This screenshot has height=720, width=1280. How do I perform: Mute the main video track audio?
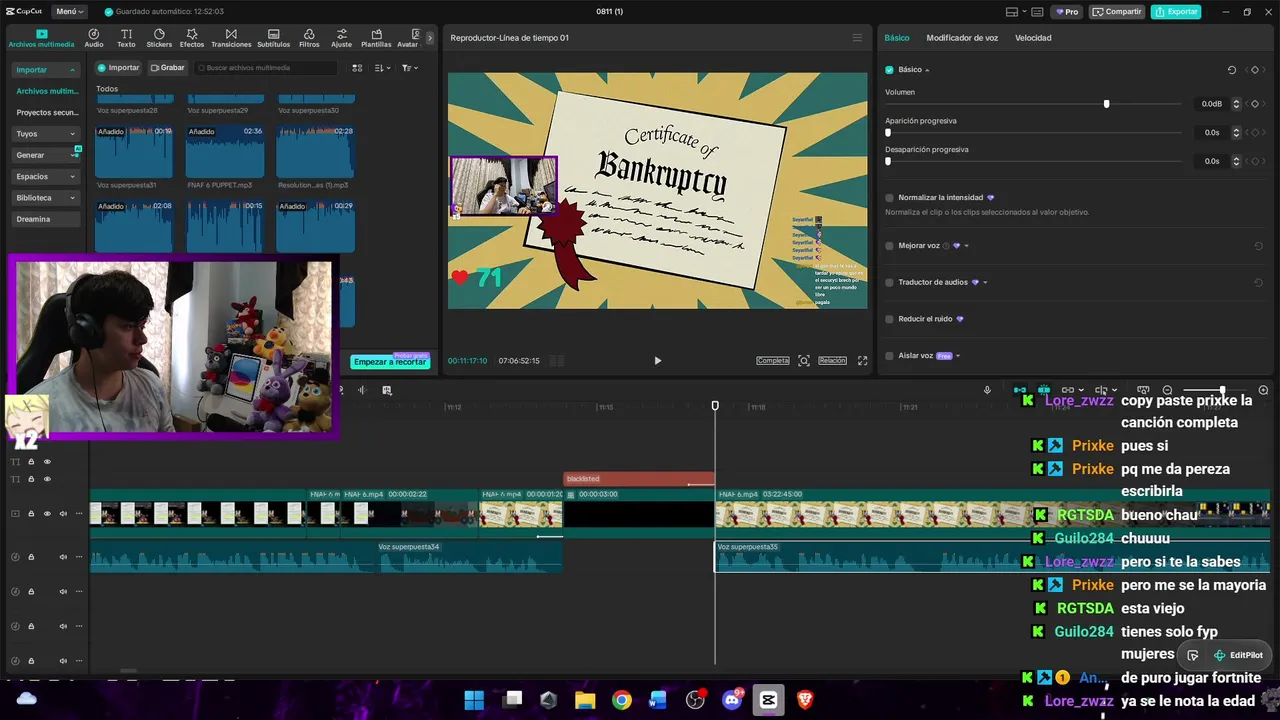pyautogui.click(x=63, y=514)
